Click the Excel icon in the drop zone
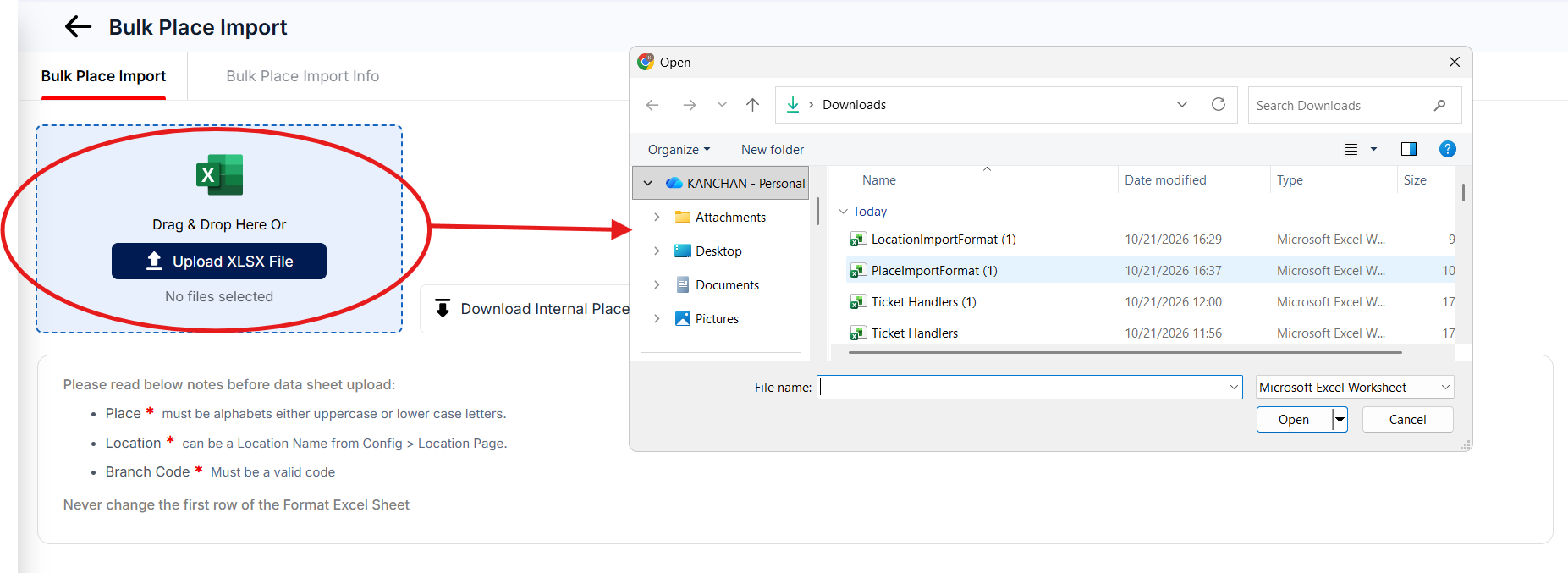This screenshot has width=1568, height=573. (219, 175)
